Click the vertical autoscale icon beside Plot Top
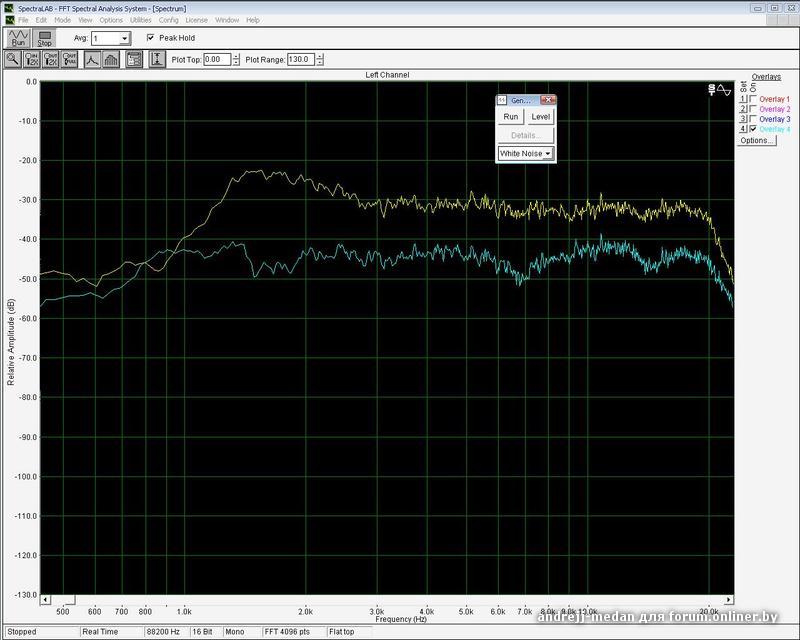 157,59
